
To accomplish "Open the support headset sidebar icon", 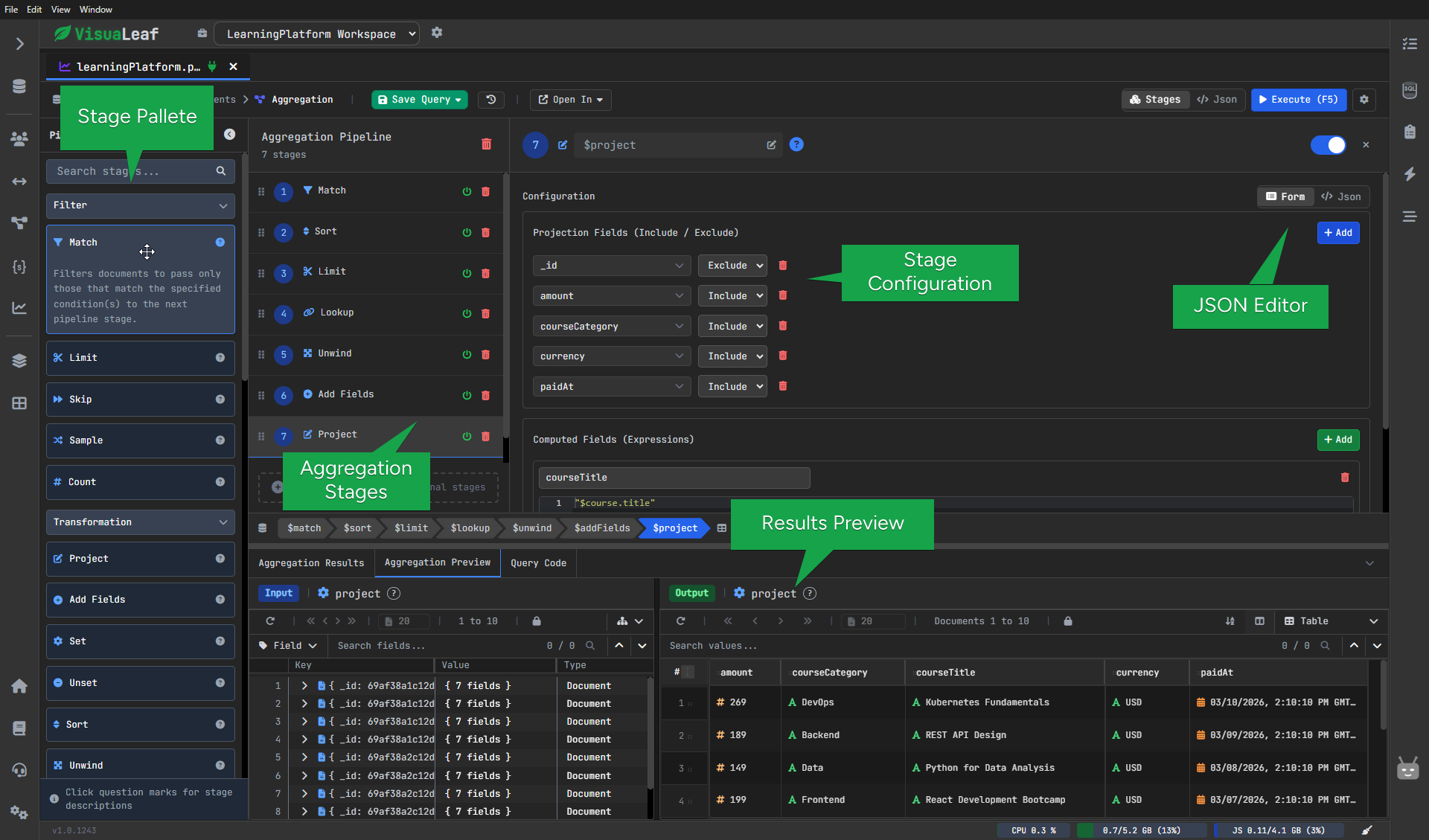I will tap(19, 770).
